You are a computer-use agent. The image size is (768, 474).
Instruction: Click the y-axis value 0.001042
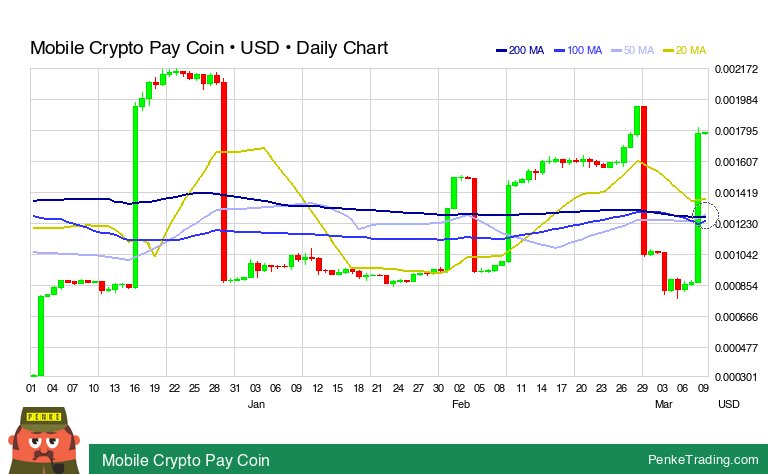(x=736, y=255)
